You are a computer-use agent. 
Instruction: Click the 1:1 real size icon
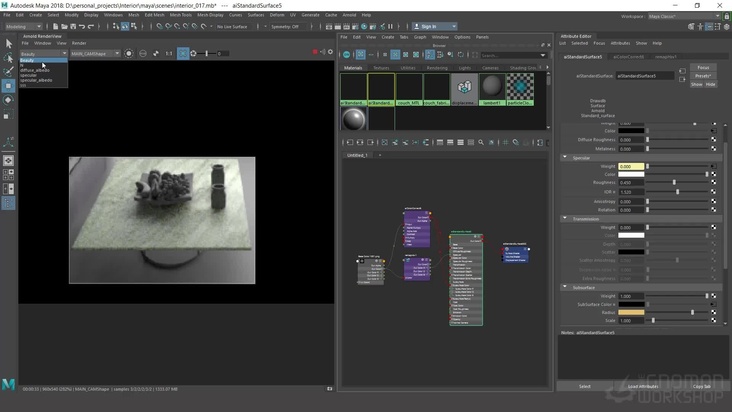click(169, 54)
